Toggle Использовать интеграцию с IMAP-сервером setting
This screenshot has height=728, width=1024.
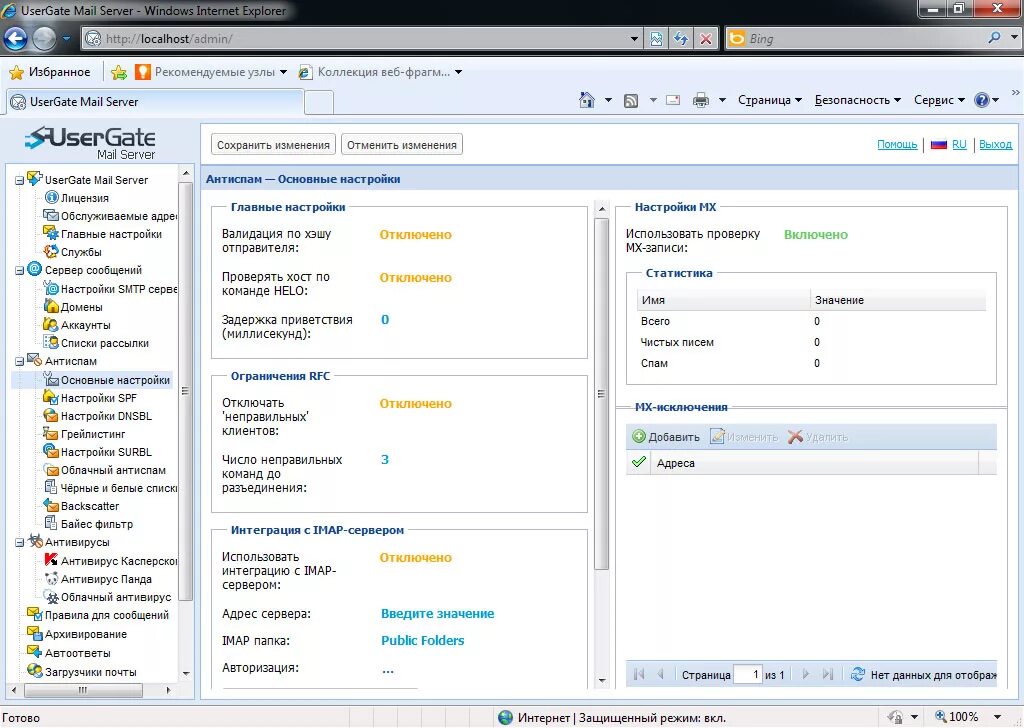(415, 558)
